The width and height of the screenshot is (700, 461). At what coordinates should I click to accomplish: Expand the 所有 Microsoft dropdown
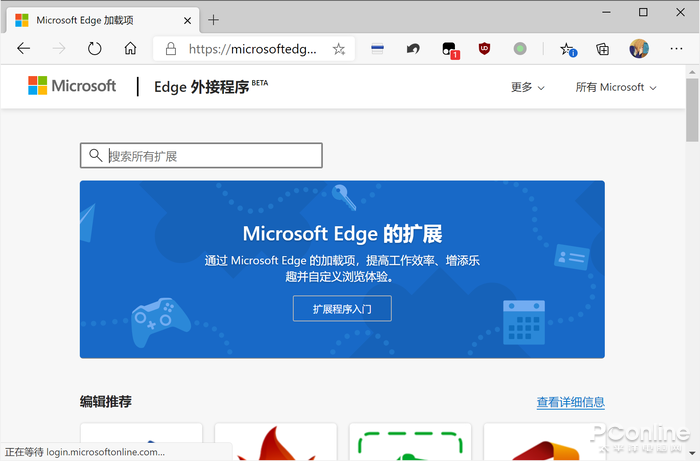(x=615, y=87)
